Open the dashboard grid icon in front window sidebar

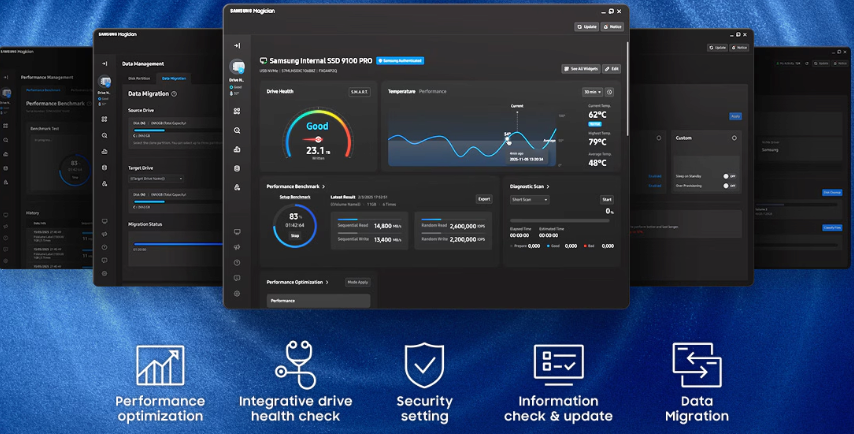237,111
